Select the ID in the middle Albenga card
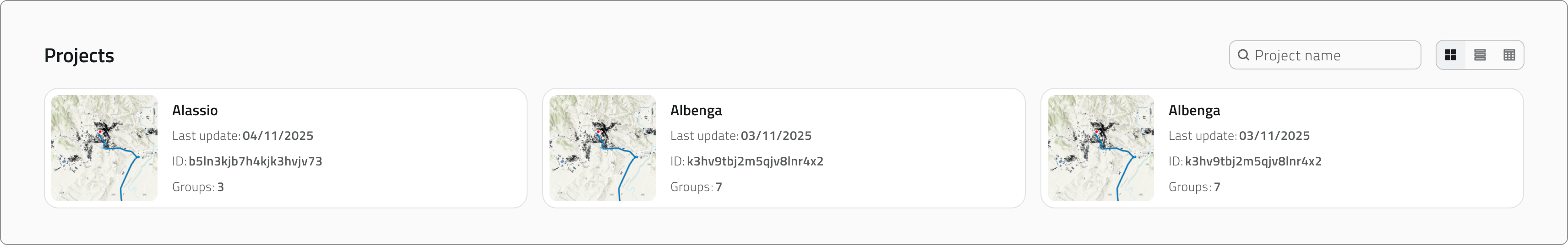1568x245 pixels. [755, 161]
